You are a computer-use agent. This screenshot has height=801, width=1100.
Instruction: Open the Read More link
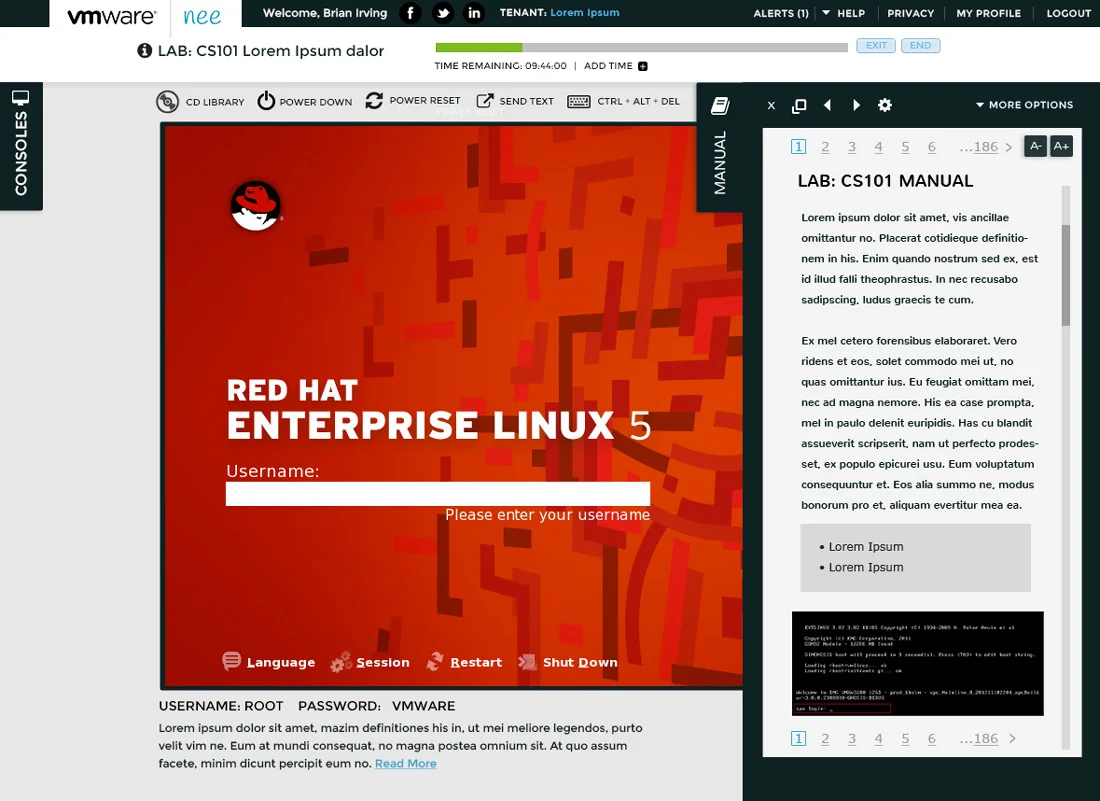point(405,763)
